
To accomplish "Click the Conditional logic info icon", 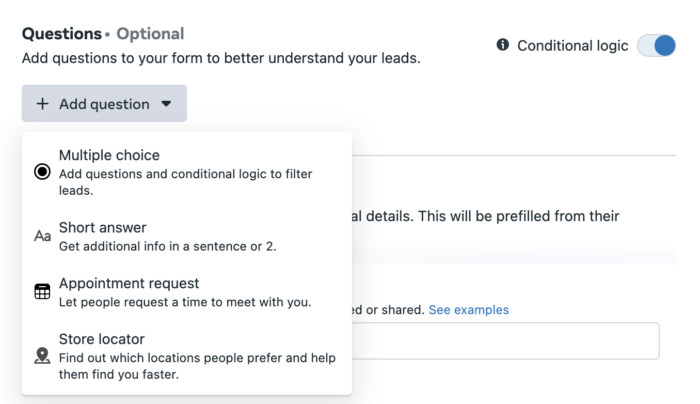I will 503,45.
